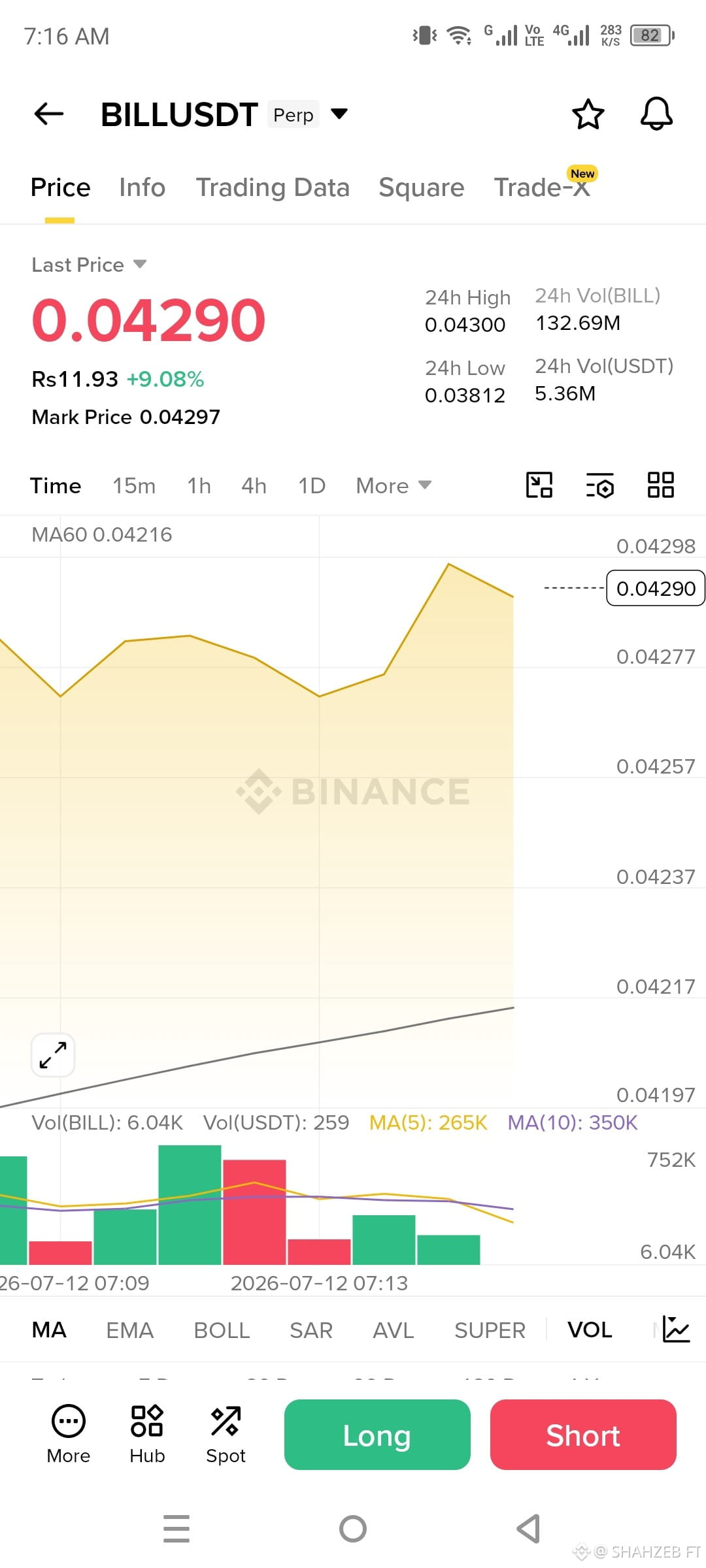Screen dimensions: 706x1568
Task: Switch to Spot trading icon
Action: click(x=226, y=1435)
